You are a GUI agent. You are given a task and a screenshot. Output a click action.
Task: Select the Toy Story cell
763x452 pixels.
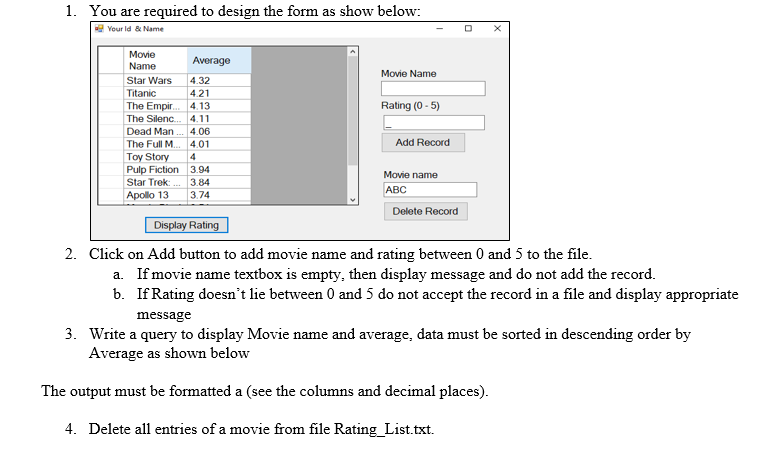pos(155,157)
